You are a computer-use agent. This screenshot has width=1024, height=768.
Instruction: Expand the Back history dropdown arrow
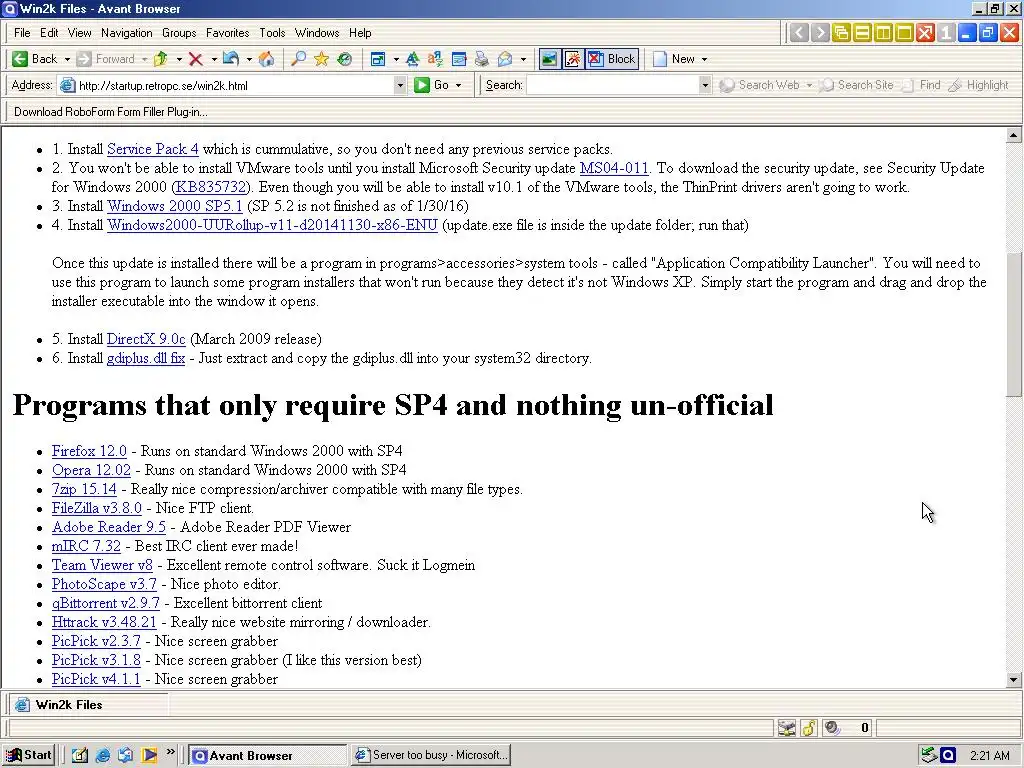coord(67,59)
